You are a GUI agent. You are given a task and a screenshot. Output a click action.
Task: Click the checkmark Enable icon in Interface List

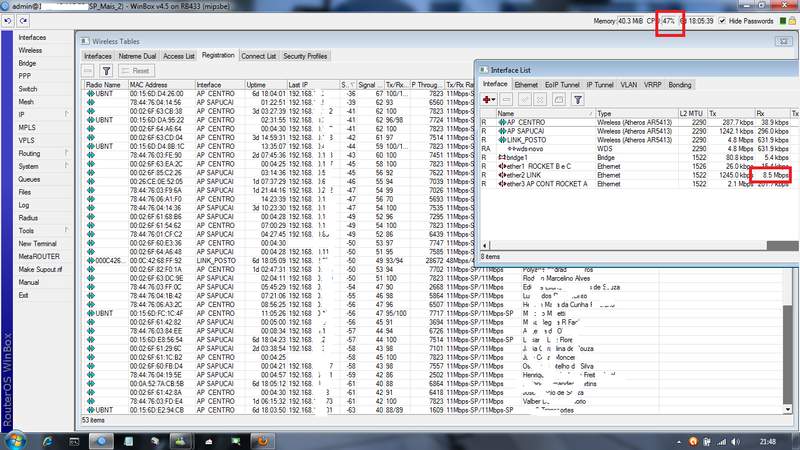(x=524, y=99)
